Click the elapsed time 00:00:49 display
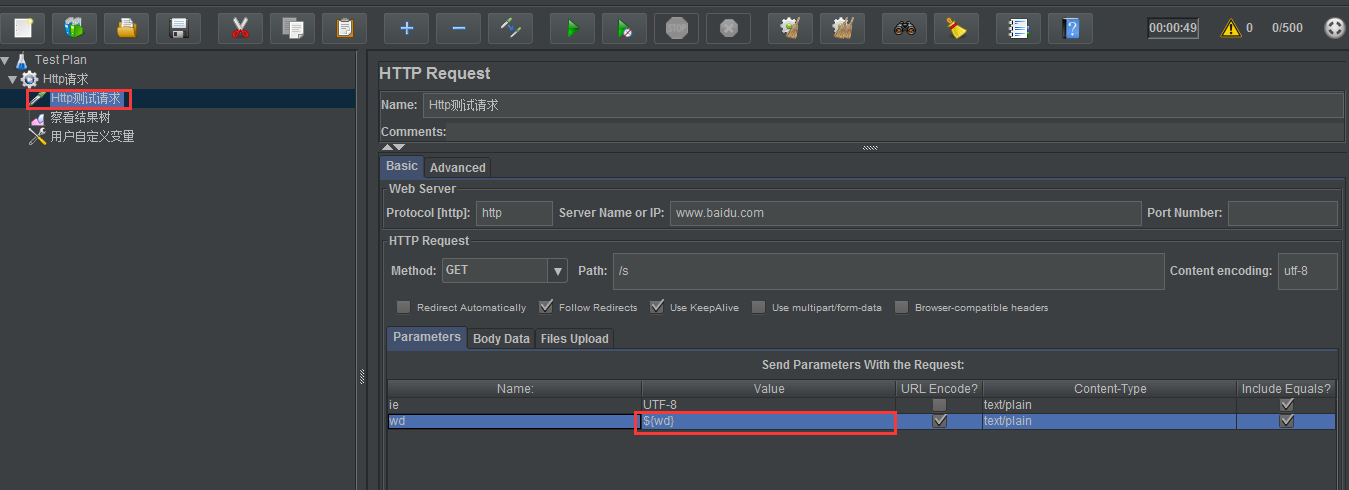This screenshot has width=1349, height=490. coord(1173,28)
